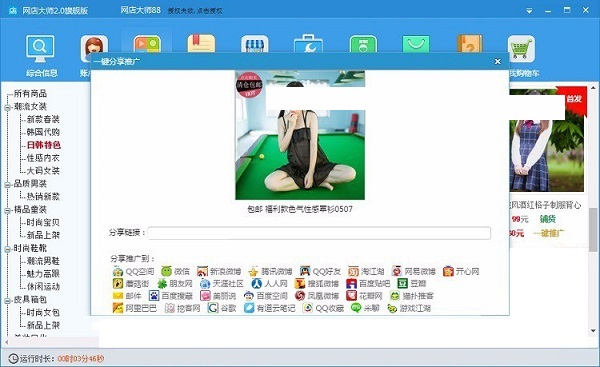Share to 花瓣网
The width and height of the screenshot is (600, 367).
coord(364,296)
